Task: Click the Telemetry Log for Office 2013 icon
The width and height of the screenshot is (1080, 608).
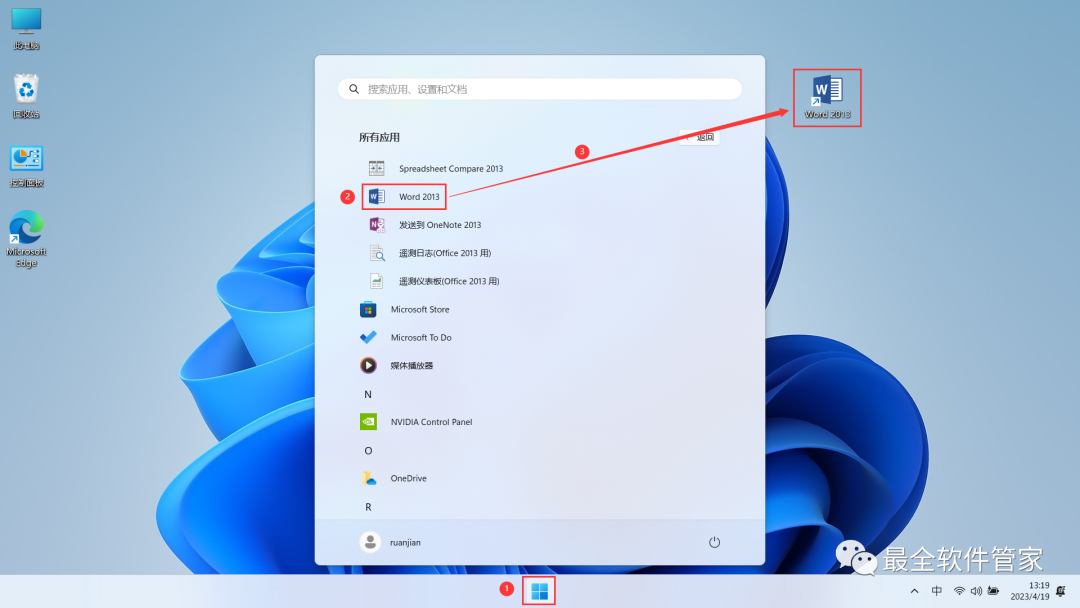Action: click(376, 253)
